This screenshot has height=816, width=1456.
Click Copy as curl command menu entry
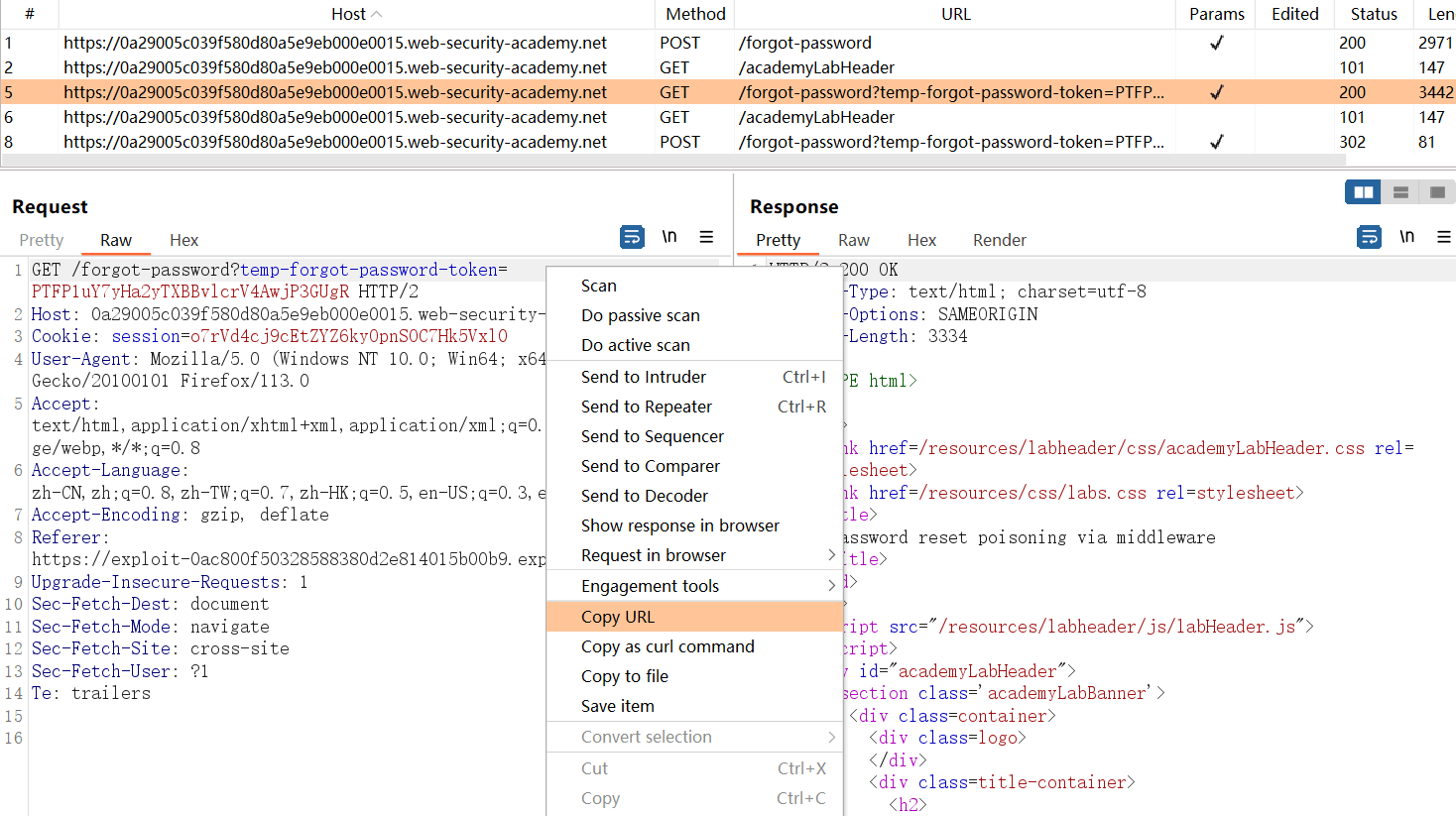point(667,646)
